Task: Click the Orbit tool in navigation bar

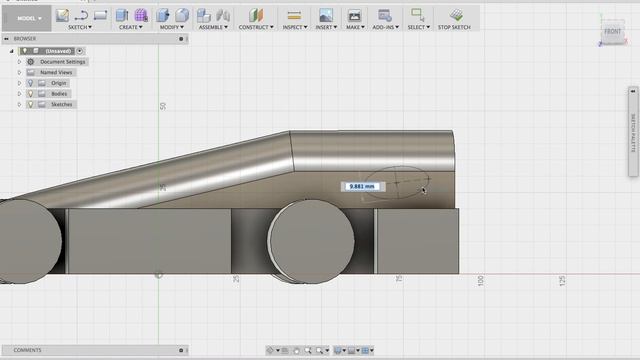Action: (x=270, y=350)
